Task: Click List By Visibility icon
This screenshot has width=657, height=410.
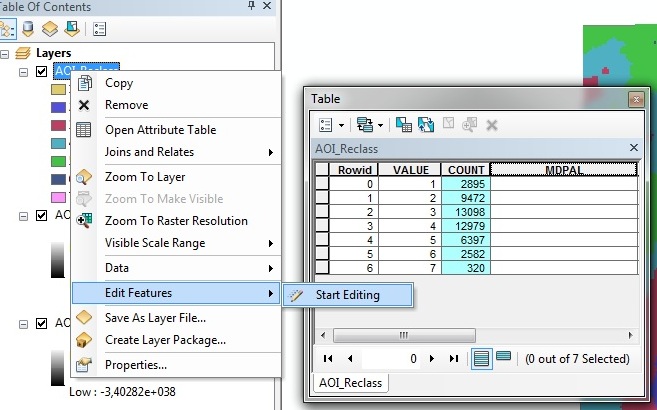Action: [x=50, y=29]
